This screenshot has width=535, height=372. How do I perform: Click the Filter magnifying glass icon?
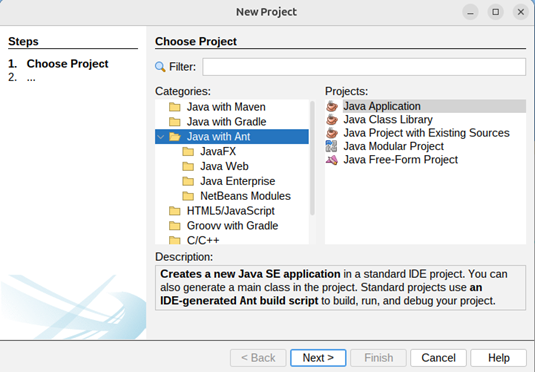160,67
